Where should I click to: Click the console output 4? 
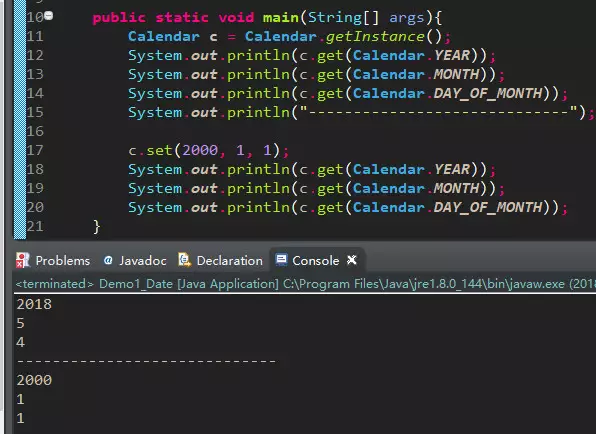21,342
